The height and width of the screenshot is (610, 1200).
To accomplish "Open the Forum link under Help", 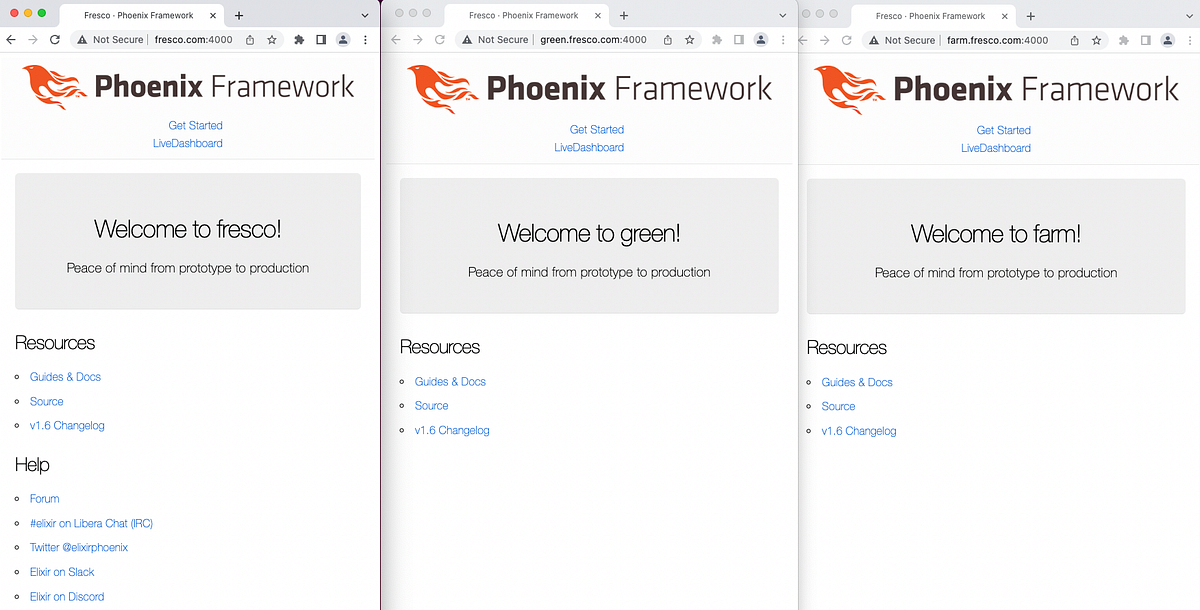I will 44,498.
